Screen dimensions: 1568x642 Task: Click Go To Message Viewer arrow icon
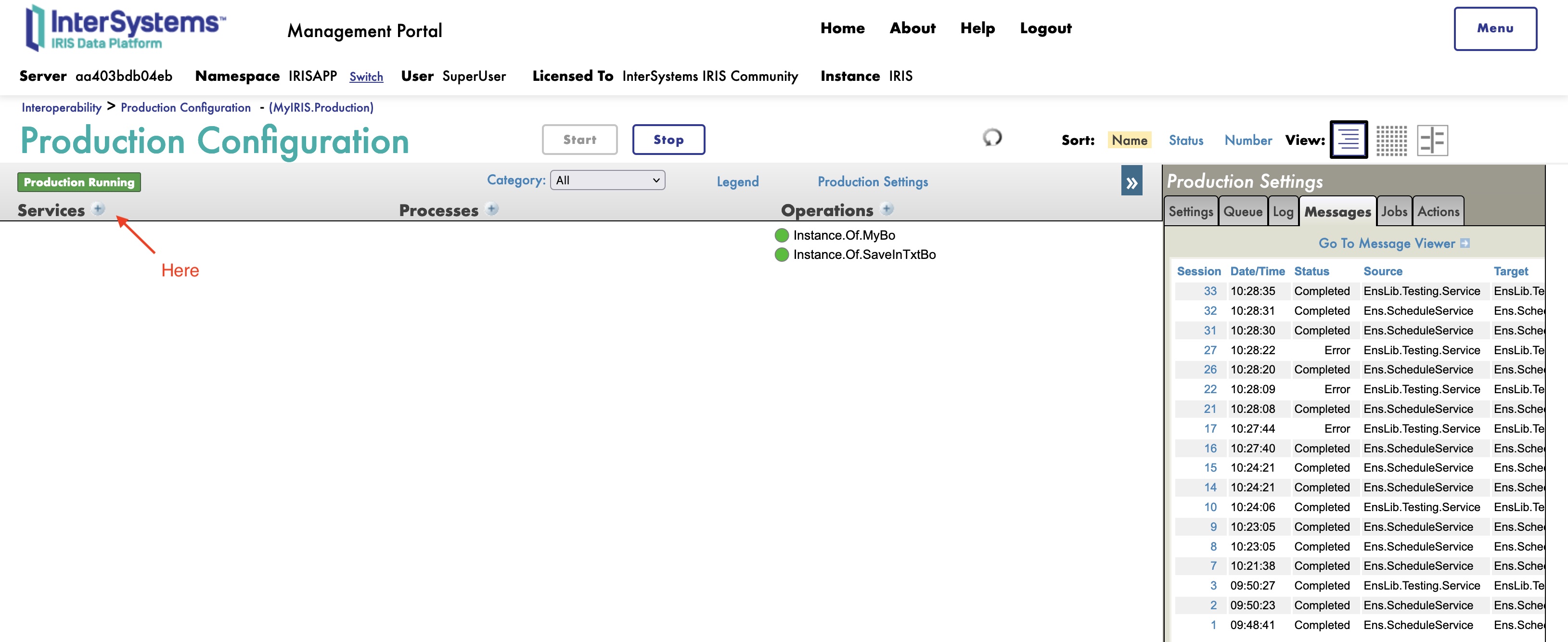tap(1465, 243)
